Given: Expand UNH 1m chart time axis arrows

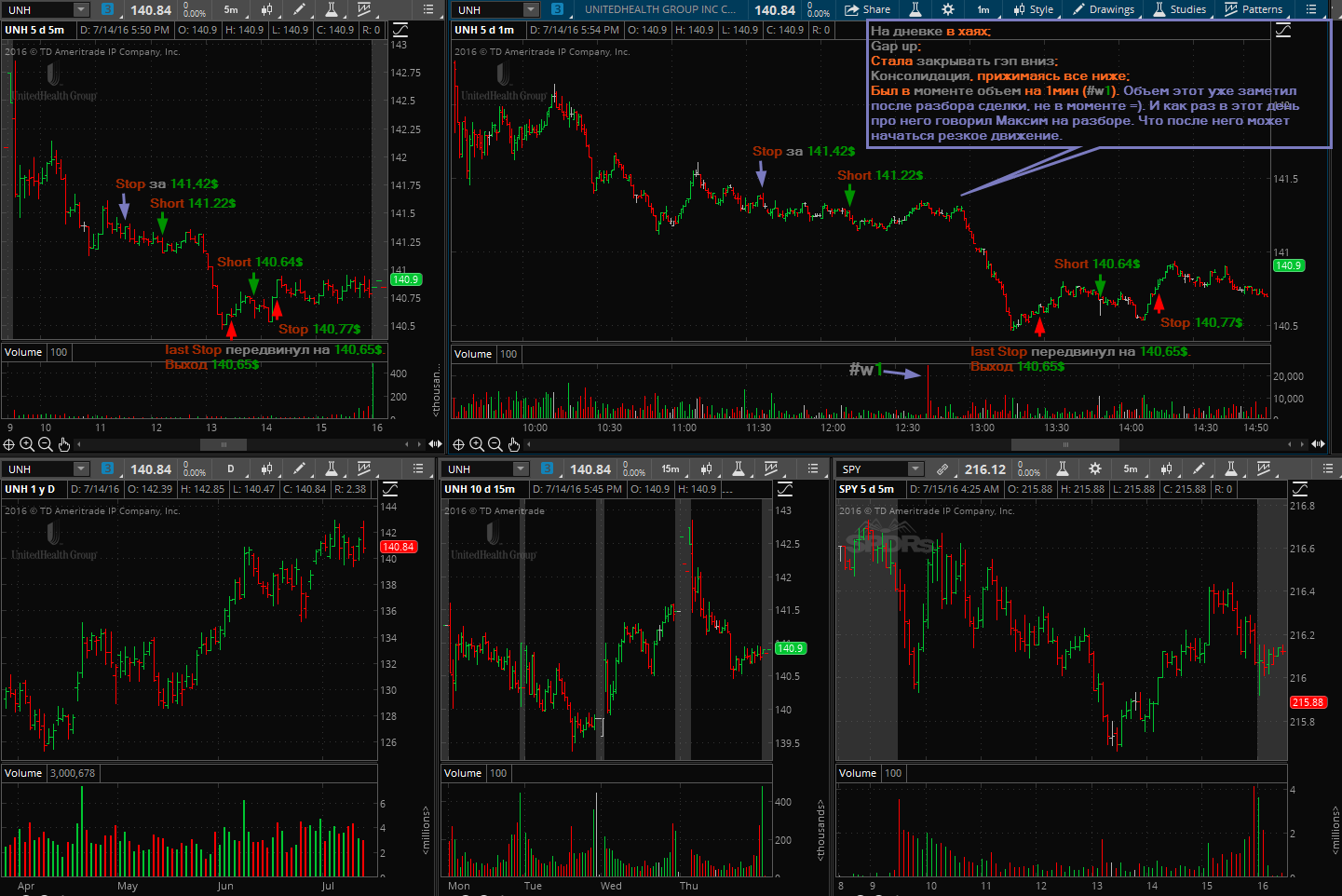Looking at the screenshot, I should pos(1318,444).
